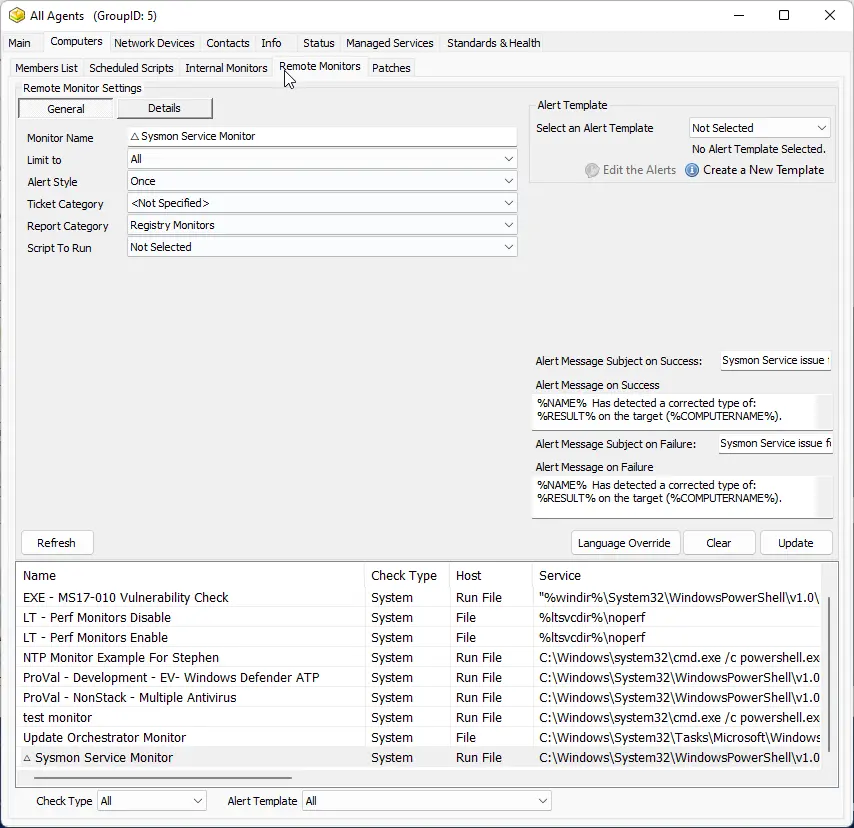The height and width of the screenshot is (828, 854).
Task: Click the Alert Message on Failure text box
Action: click(682, 496)
